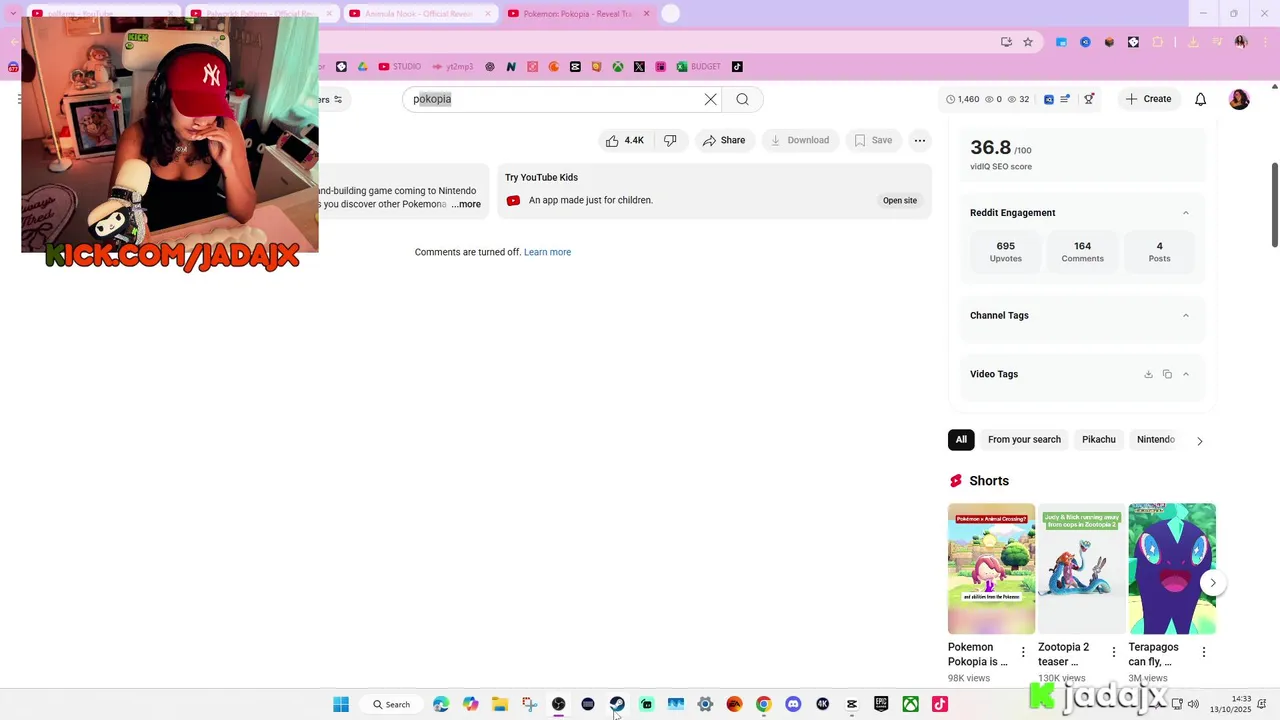Open the account avatar menu
The height and width of the screenshot is (720, 1280).
[1239, 99]
